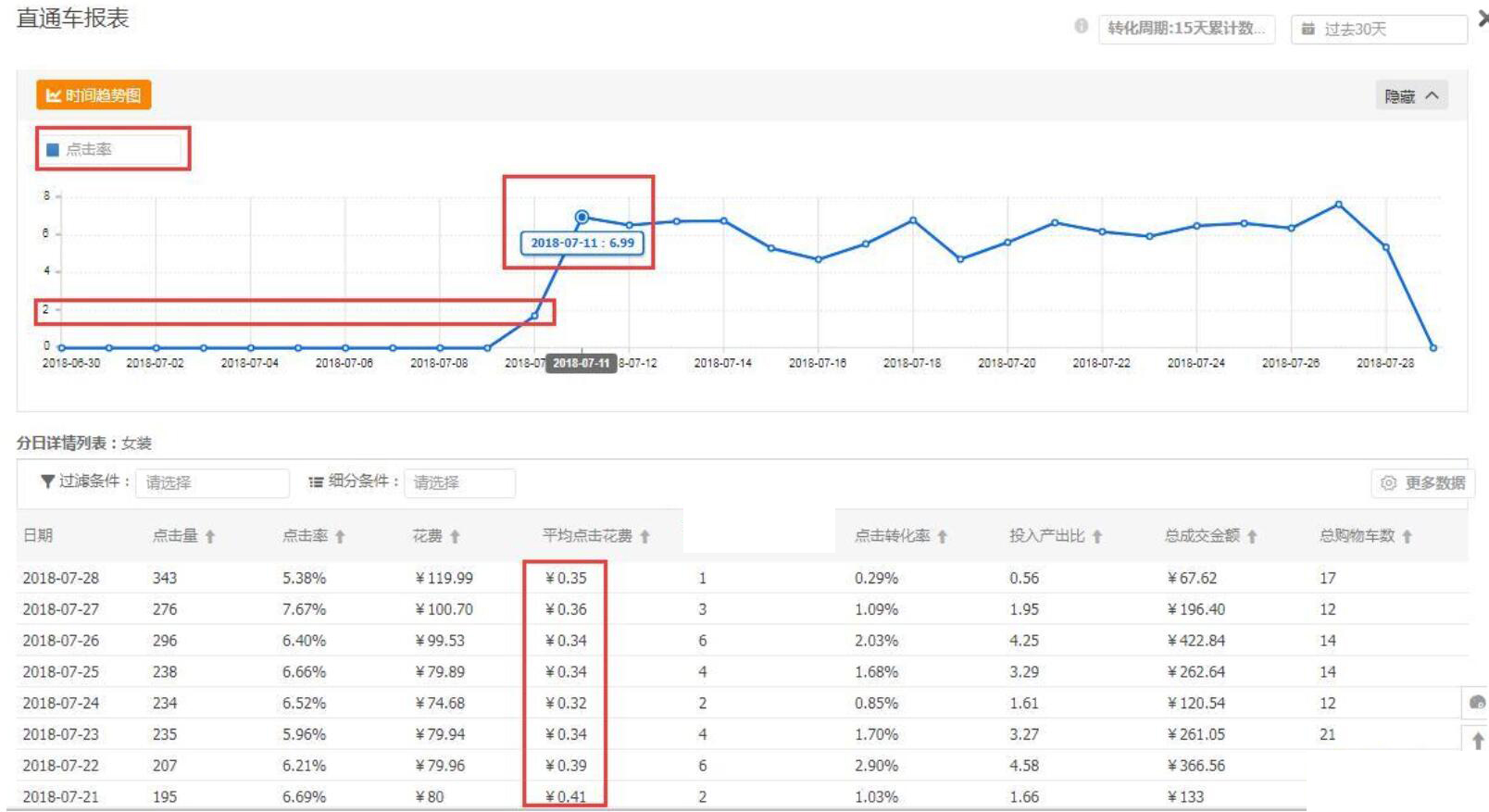Sort by 平均点击花费 using its arrow icon
Image resolution: width=1489 pixels, height=812 pixels.
click(x=644, y=537)
